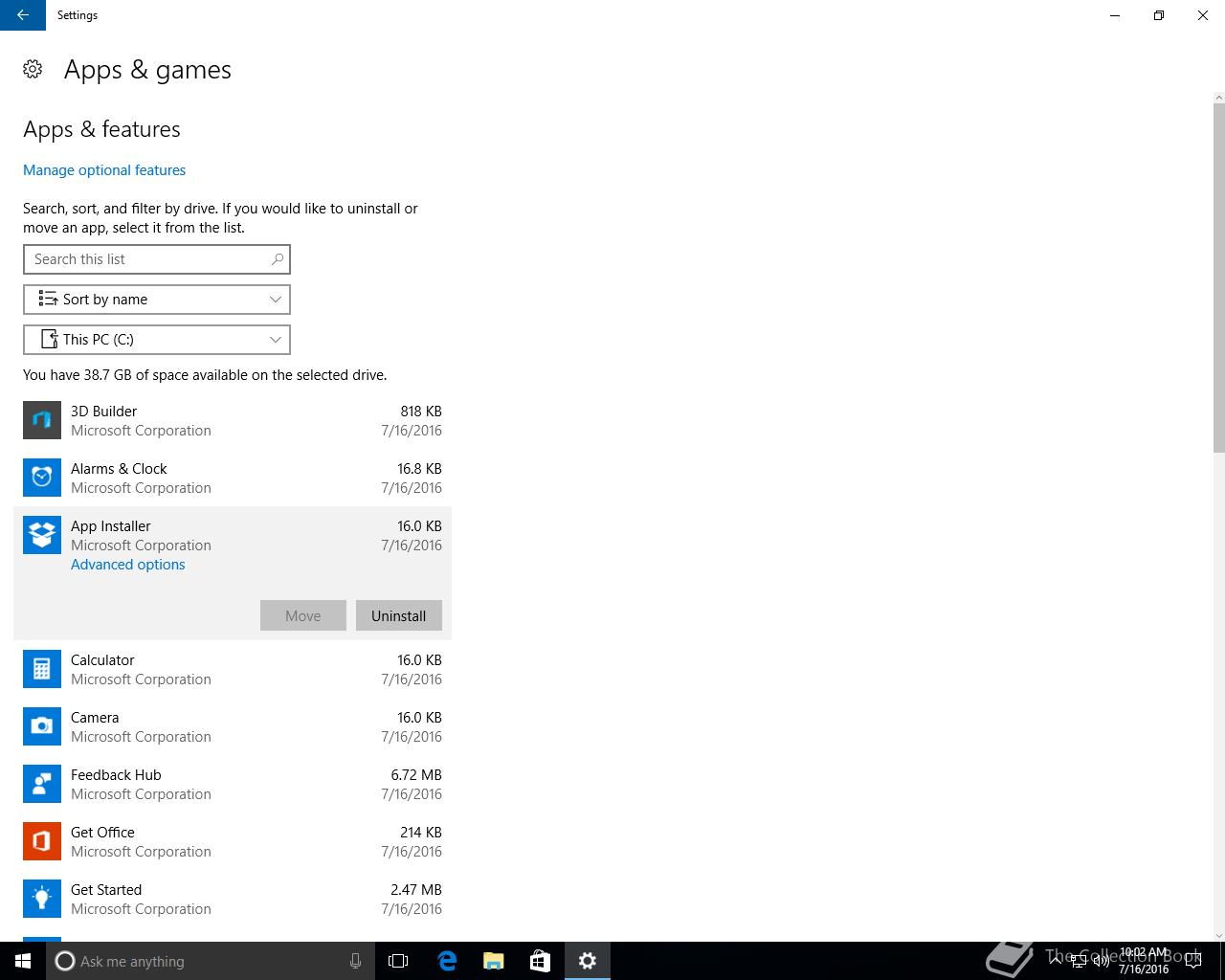Viewport: 1225px width, 980px height.
Task: Click the 6.72 MB size value
Action: (416, 775)
